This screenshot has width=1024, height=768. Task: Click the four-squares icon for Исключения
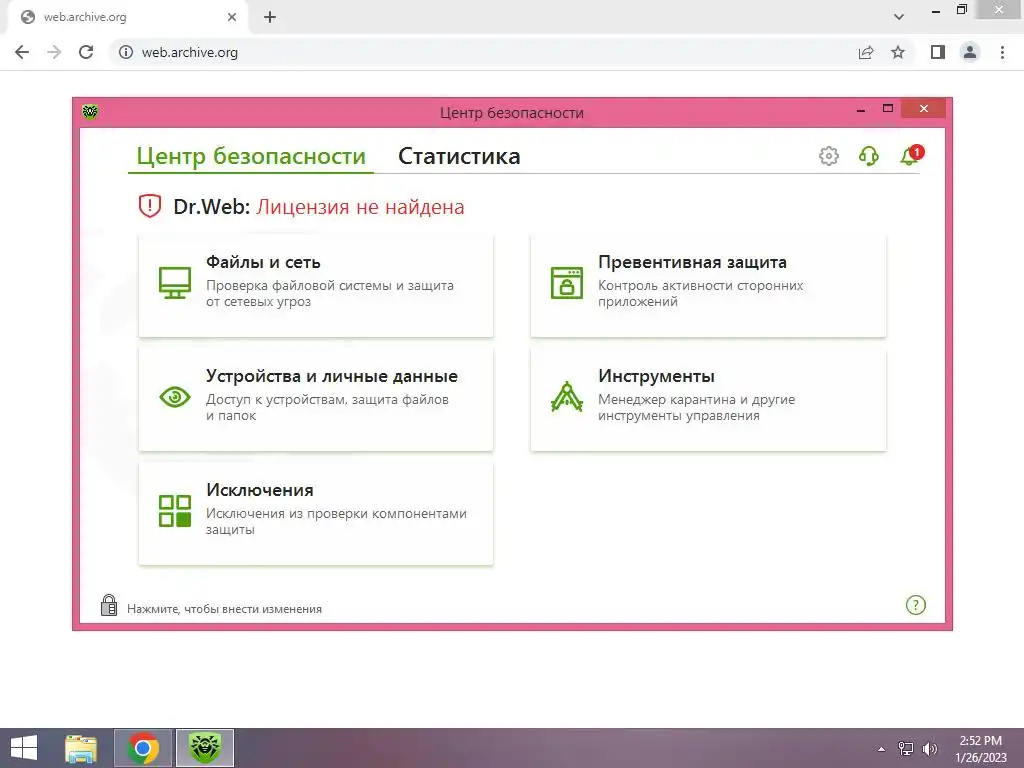(x=175, y=511)
